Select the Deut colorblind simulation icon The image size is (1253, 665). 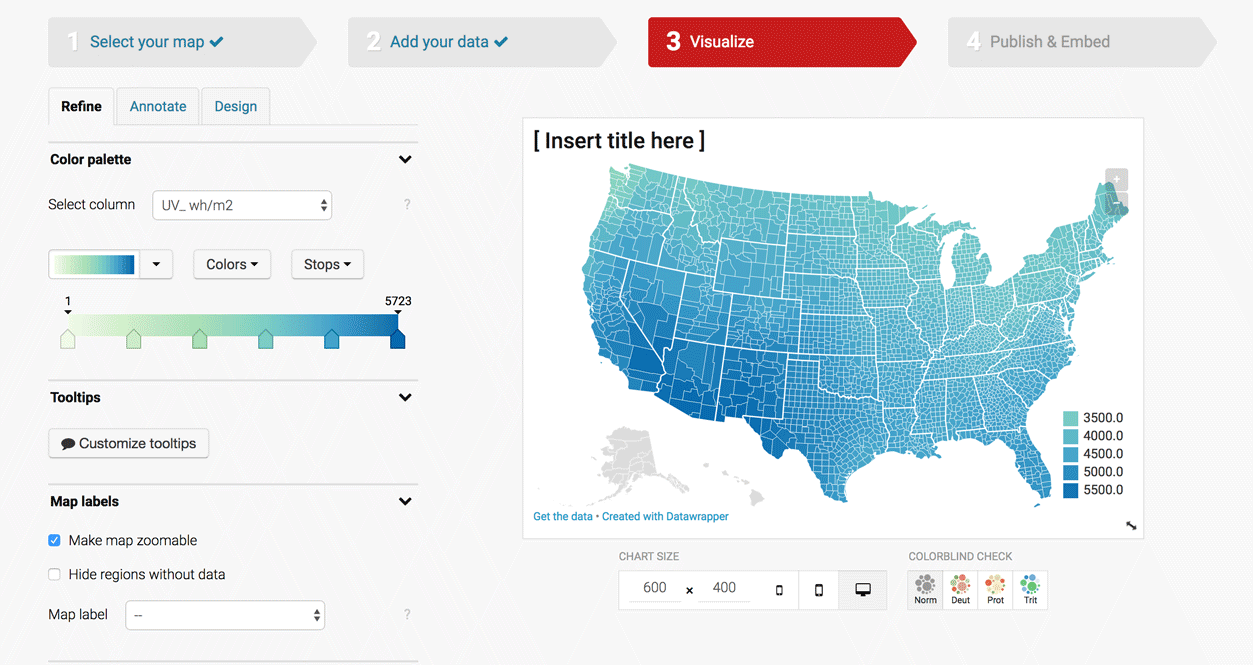(961, 589)
